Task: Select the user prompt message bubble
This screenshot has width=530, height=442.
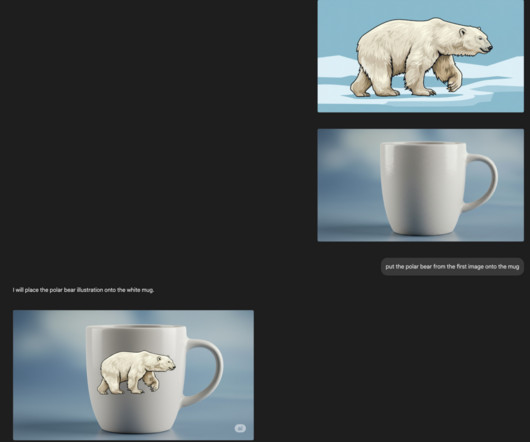Action: [452, 267]
